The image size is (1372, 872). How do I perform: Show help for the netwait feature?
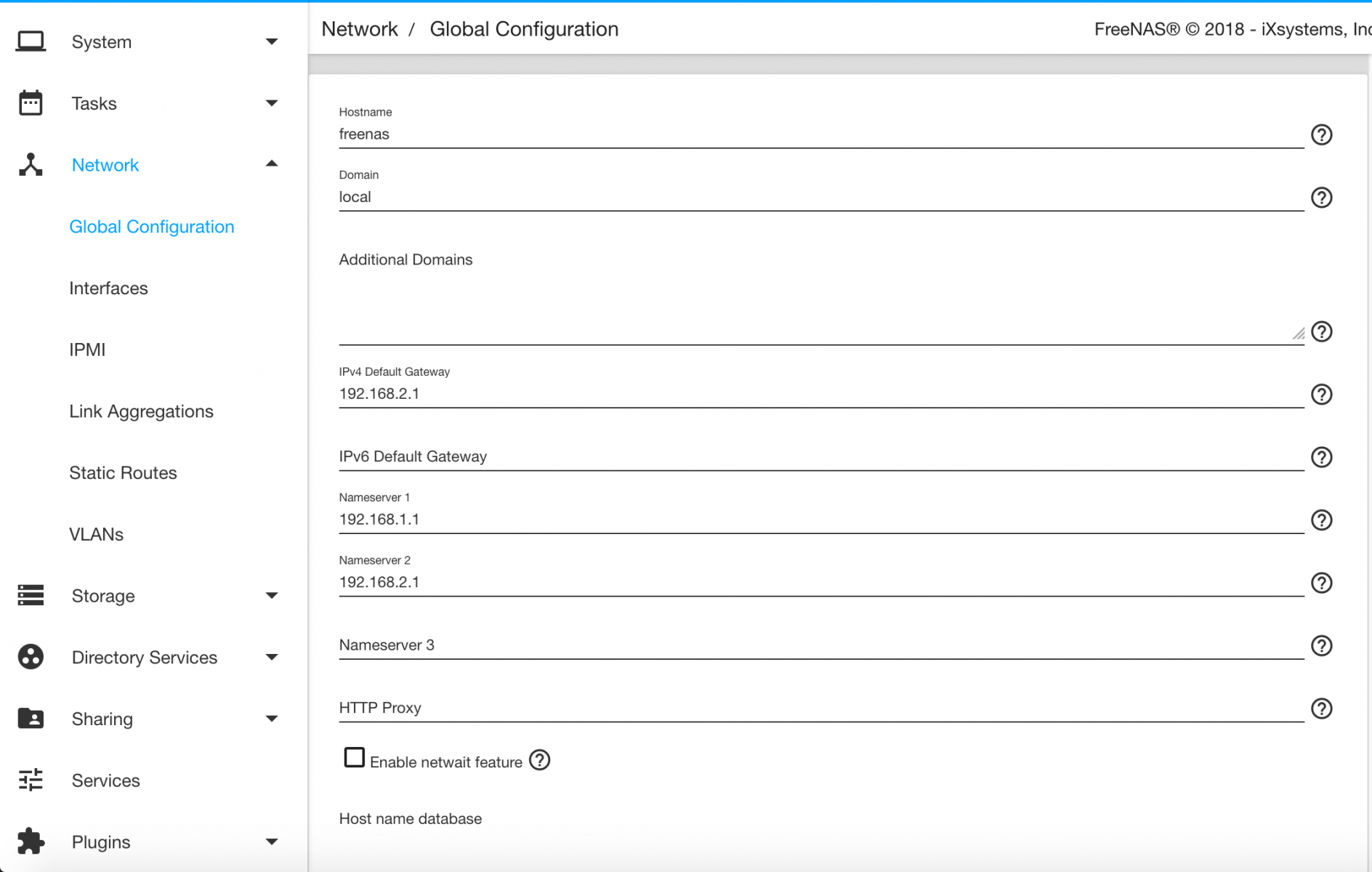540,760
